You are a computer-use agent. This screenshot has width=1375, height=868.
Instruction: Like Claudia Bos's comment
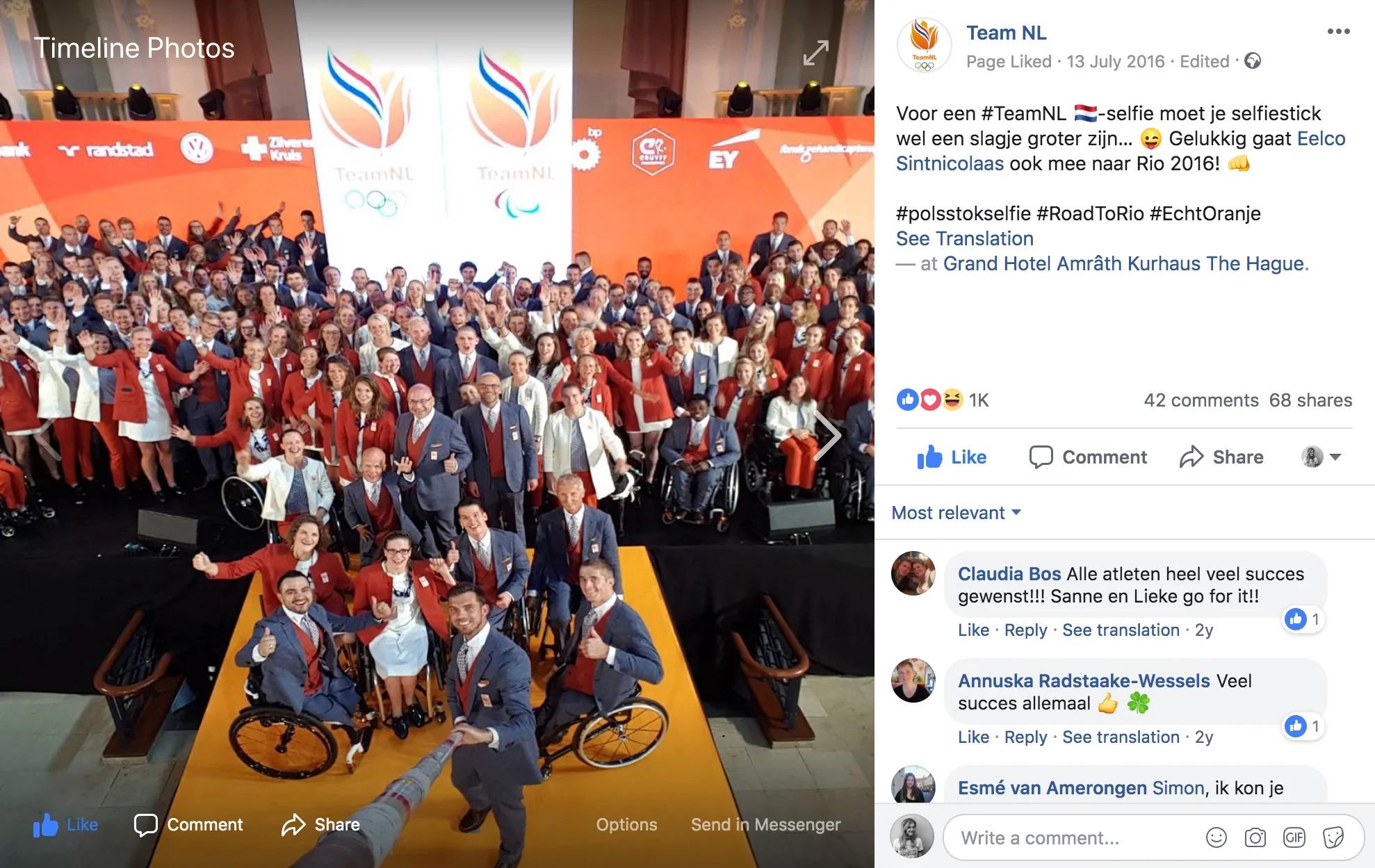(973, 630)
